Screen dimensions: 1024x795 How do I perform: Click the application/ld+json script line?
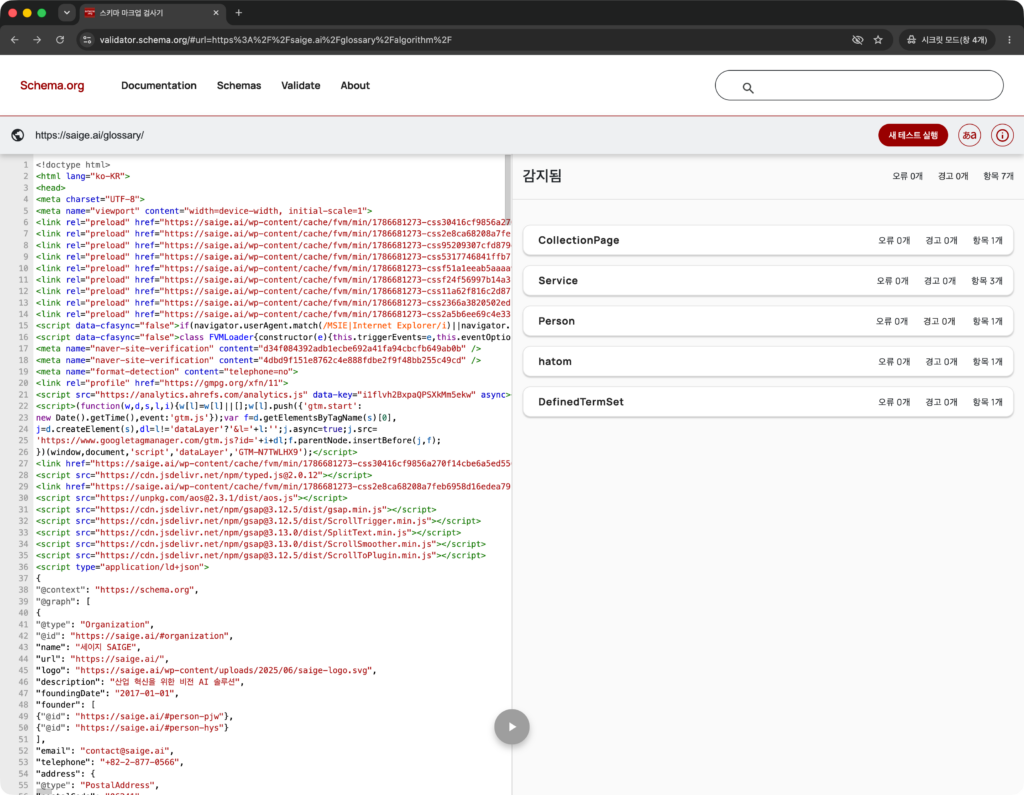[x=123, y=567]
